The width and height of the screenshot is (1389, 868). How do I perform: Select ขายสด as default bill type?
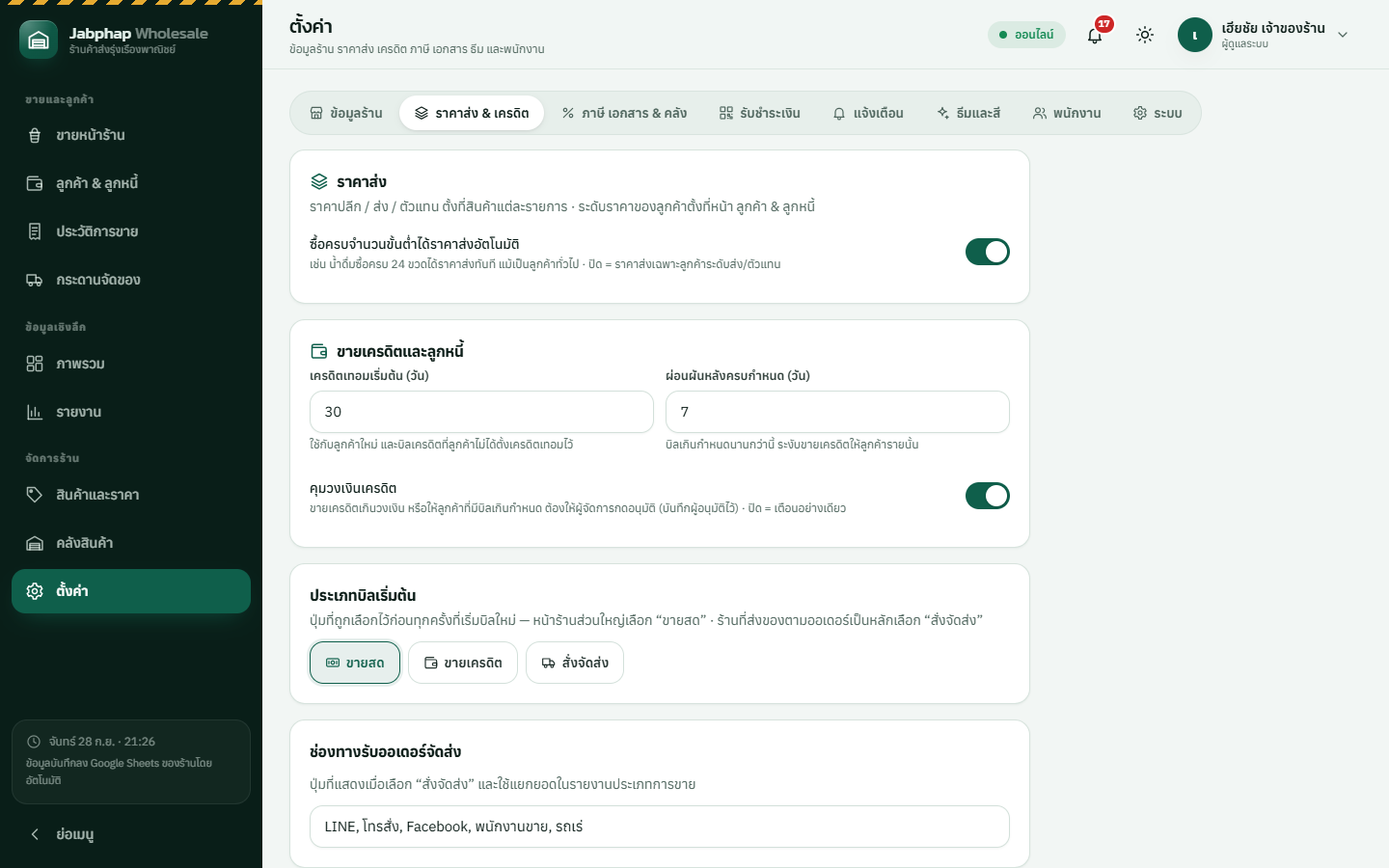(x=355, y=663)
